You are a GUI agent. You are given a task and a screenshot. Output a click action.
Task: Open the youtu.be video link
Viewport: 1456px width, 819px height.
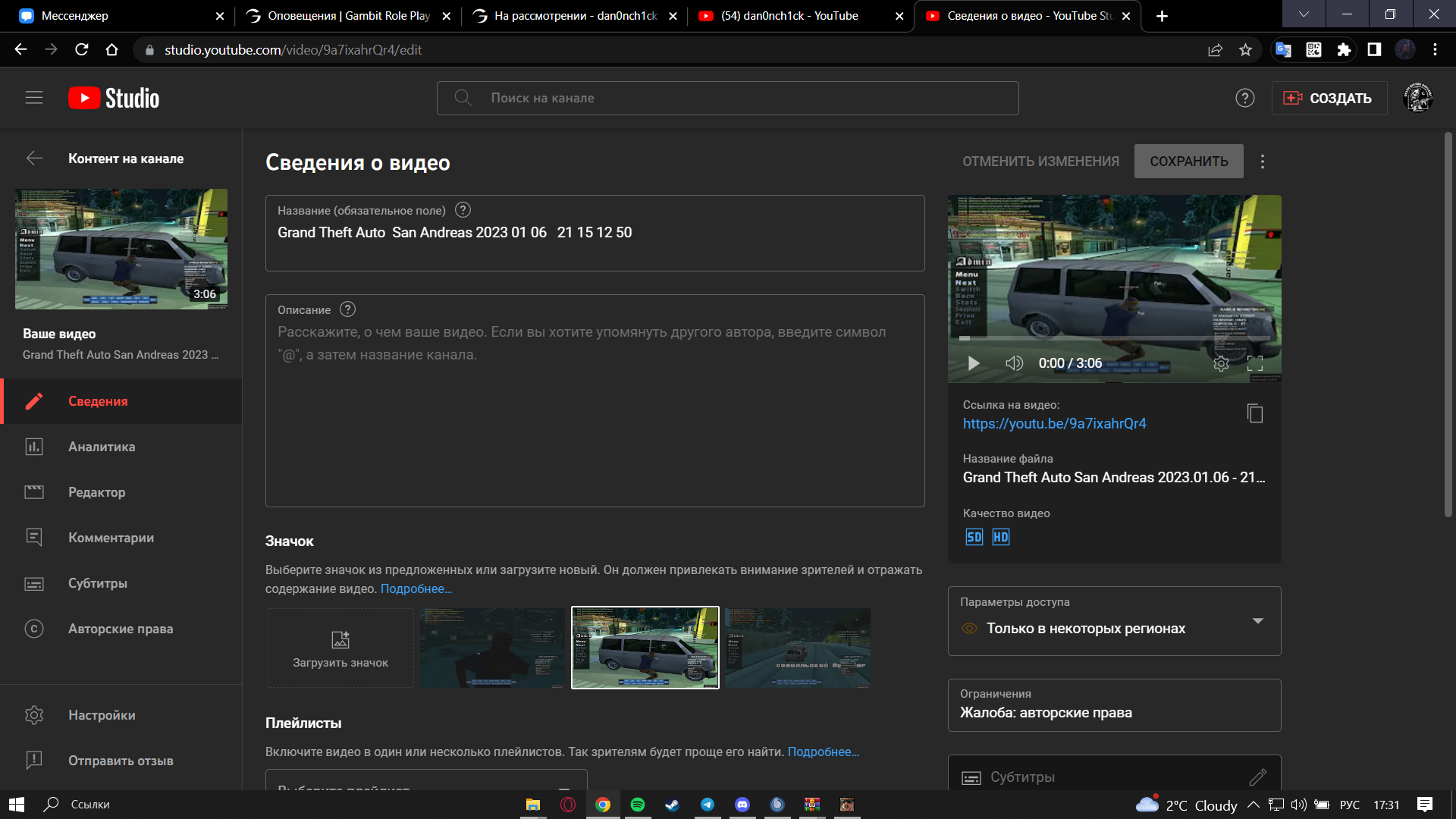pos(1054,423)
